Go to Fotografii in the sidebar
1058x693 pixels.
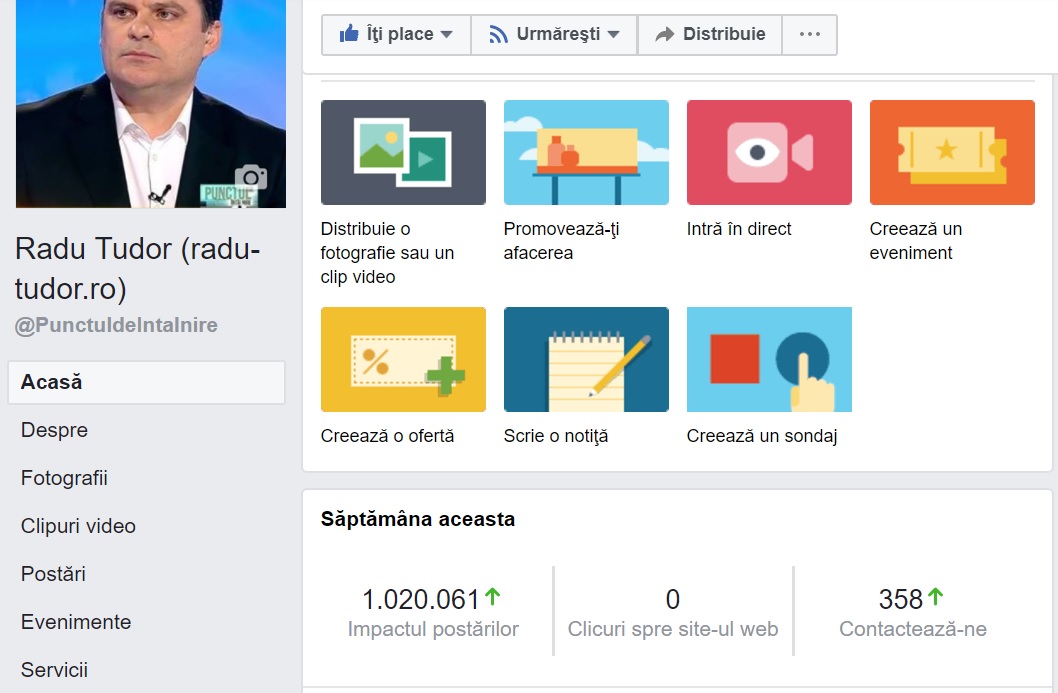point(64,478)
